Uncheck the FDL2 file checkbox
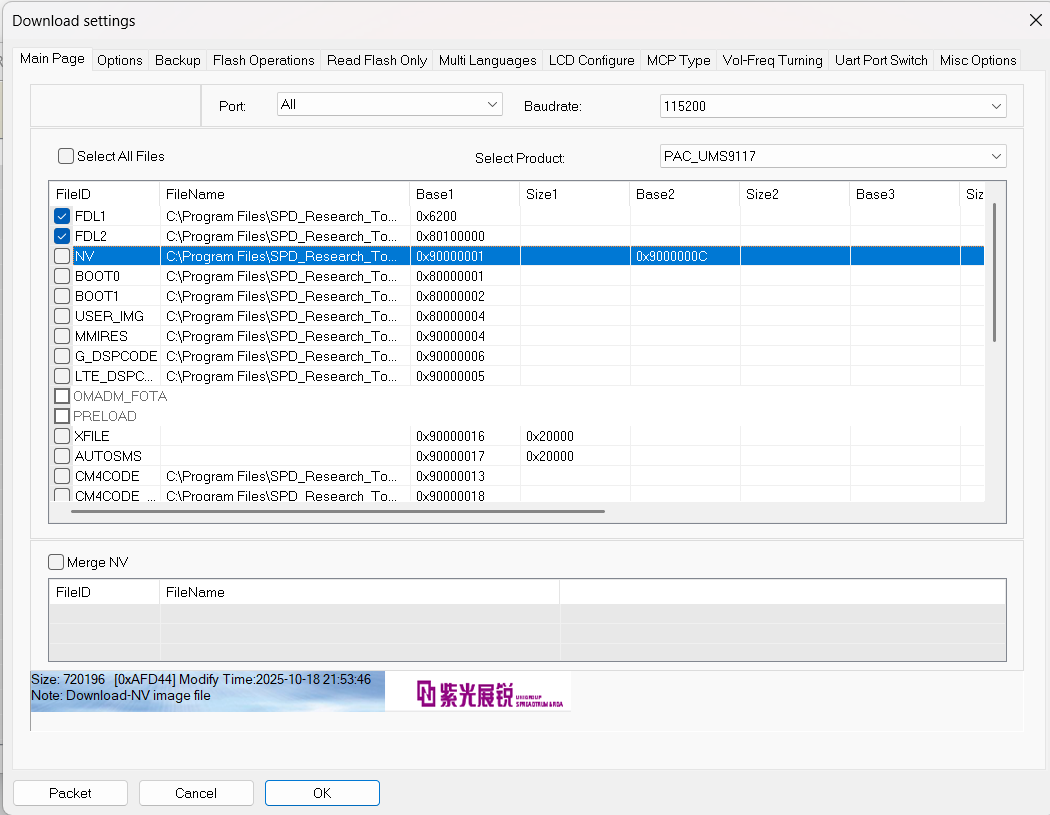 [63, 236]
